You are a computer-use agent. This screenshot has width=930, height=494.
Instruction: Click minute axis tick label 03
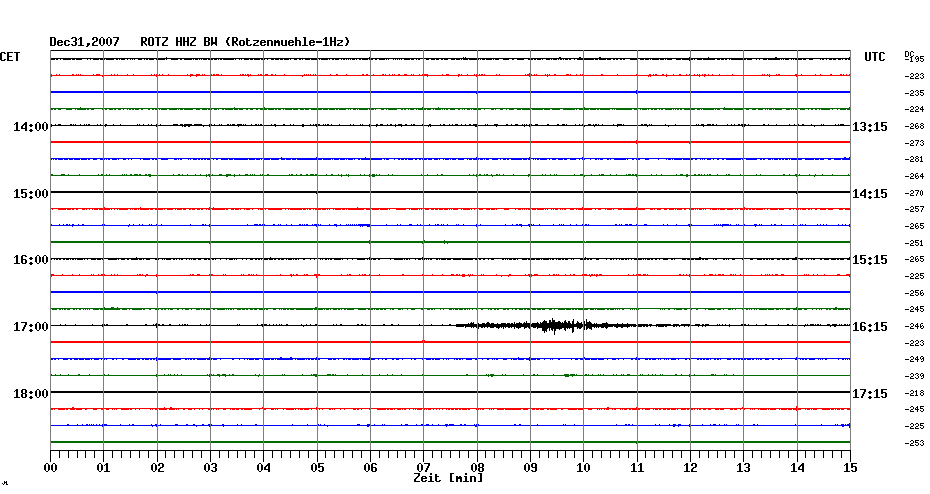211,468
